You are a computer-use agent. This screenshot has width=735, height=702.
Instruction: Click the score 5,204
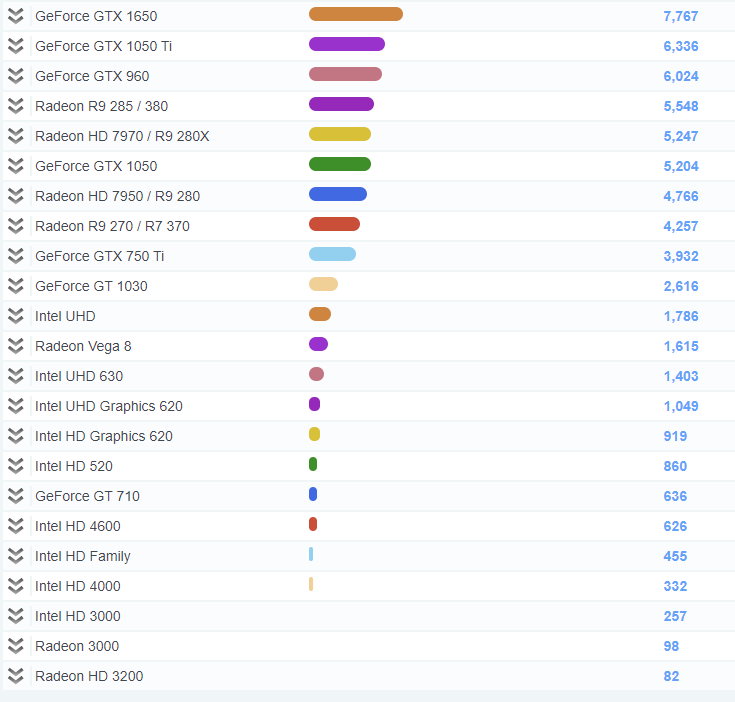[x=681, y=166]
